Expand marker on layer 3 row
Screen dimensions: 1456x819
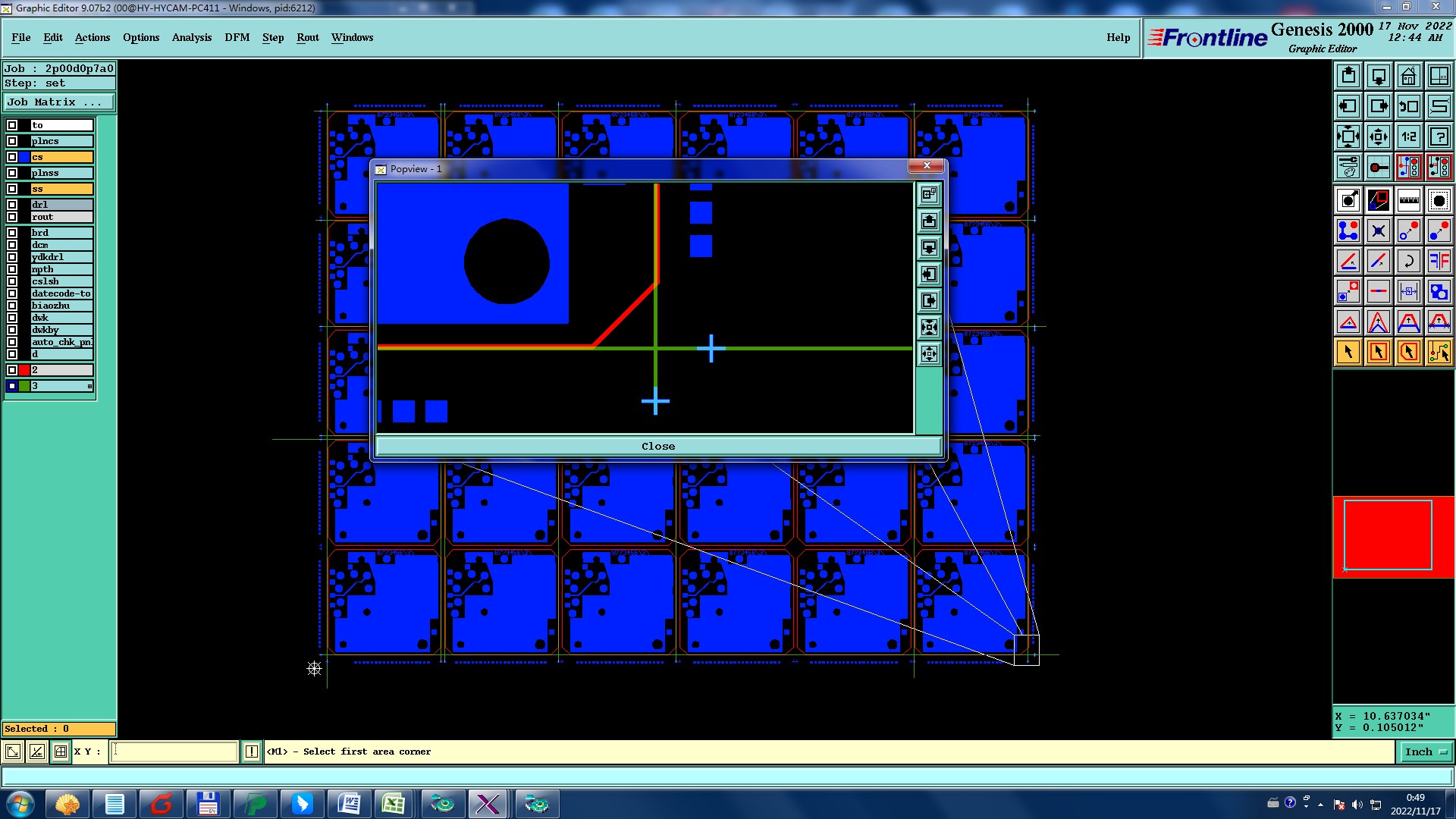click(x=89, y=387)
